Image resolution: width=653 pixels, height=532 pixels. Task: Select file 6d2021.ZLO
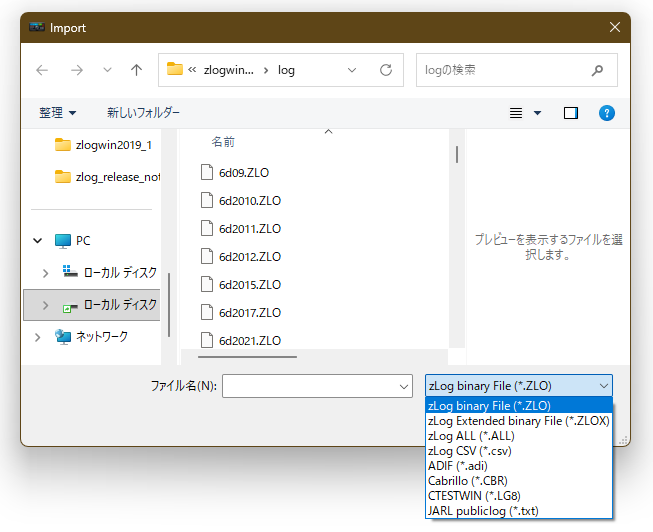pyautogui.click(x=241, y=340)
